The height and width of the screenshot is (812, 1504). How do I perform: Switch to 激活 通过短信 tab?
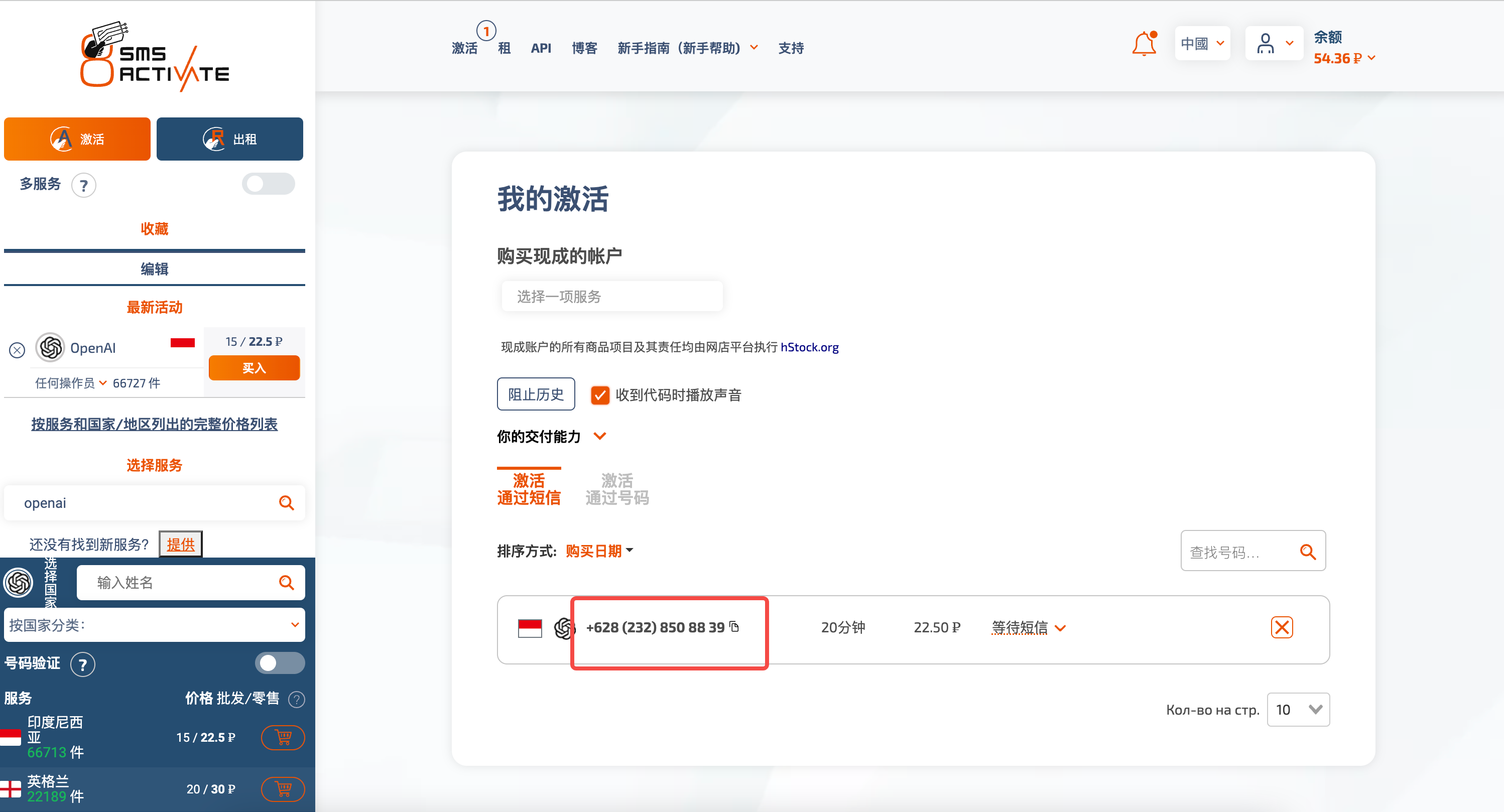coord(529,489)
